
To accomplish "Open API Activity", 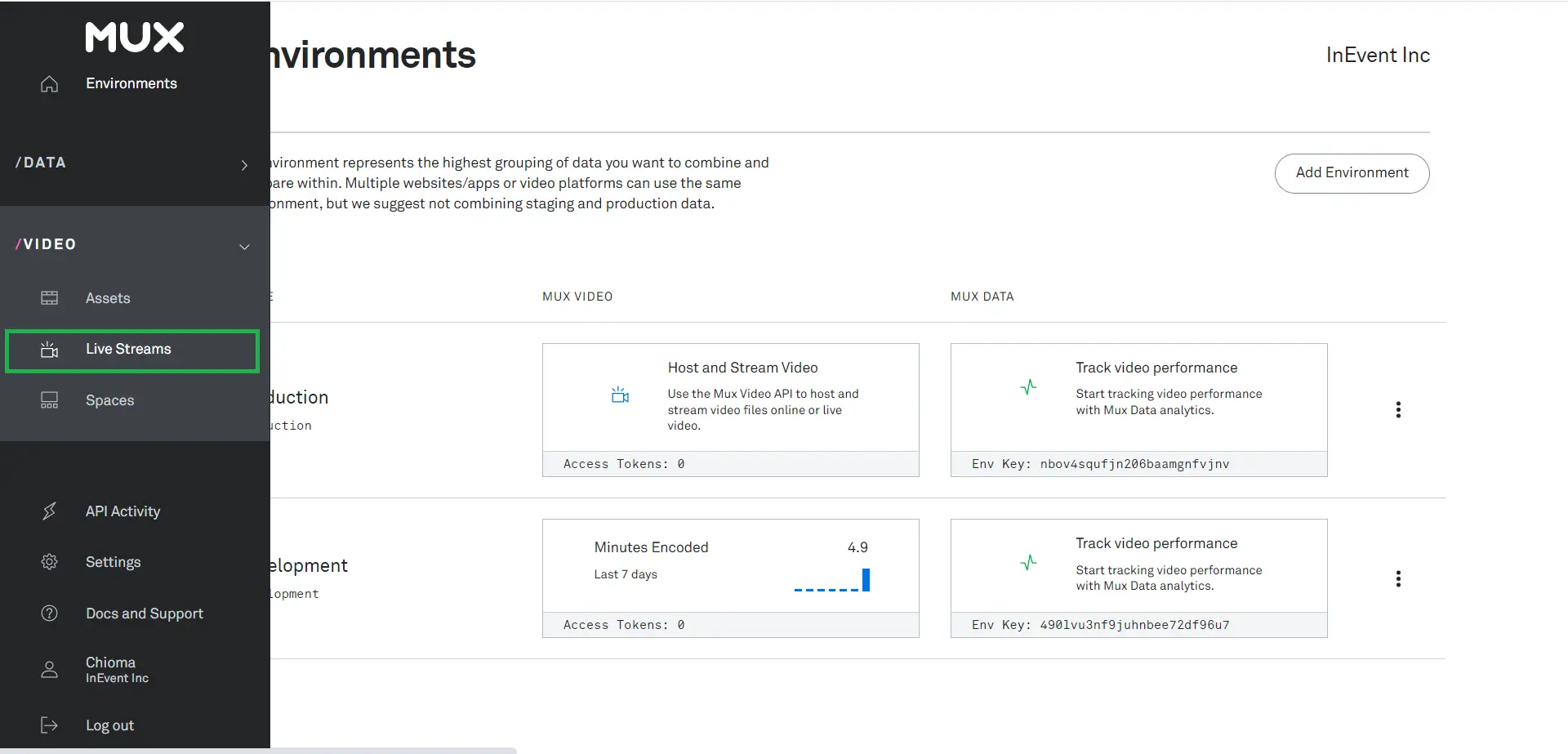I will tap(122, 511).
